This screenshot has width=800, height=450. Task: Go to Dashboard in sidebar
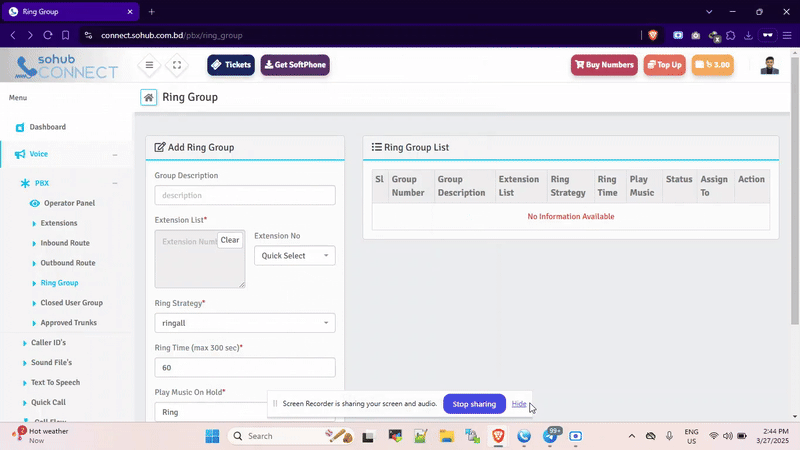47,127
